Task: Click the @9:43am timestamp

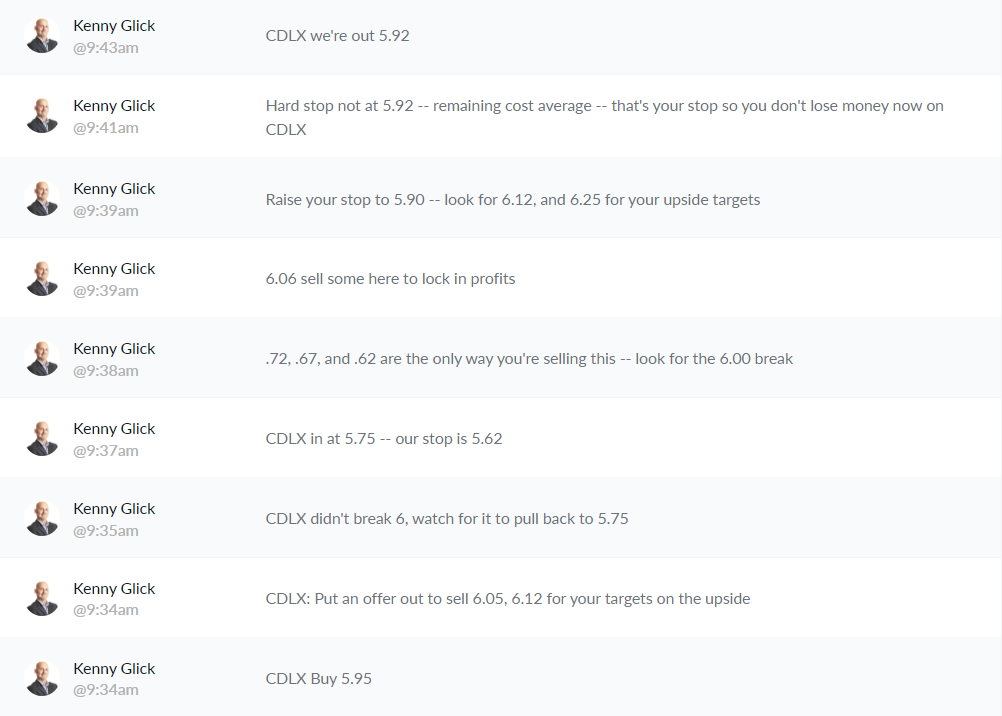Action: coord(106,48)
